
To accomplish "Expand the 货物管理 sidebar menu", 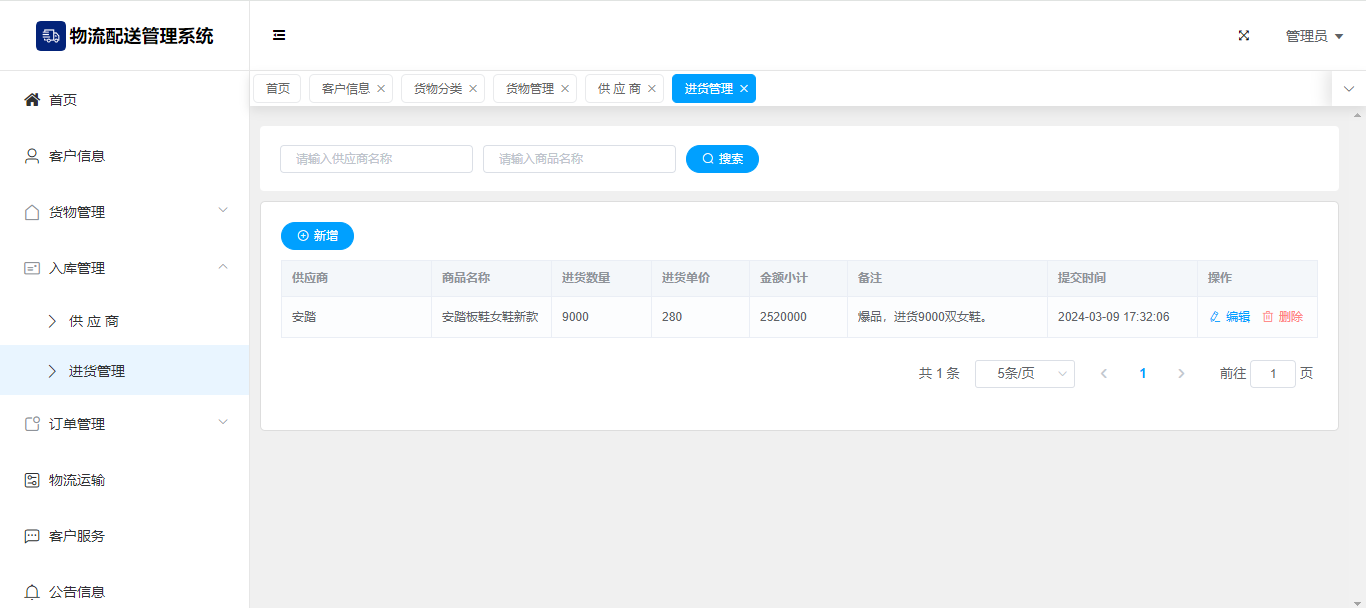I will [124, 212].
